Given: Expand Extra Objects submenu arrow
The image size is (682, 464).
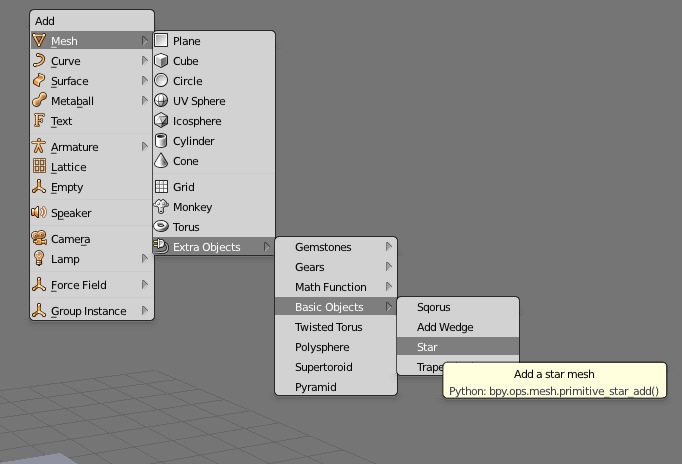Looking at the screenshot, I should point(267,247).
